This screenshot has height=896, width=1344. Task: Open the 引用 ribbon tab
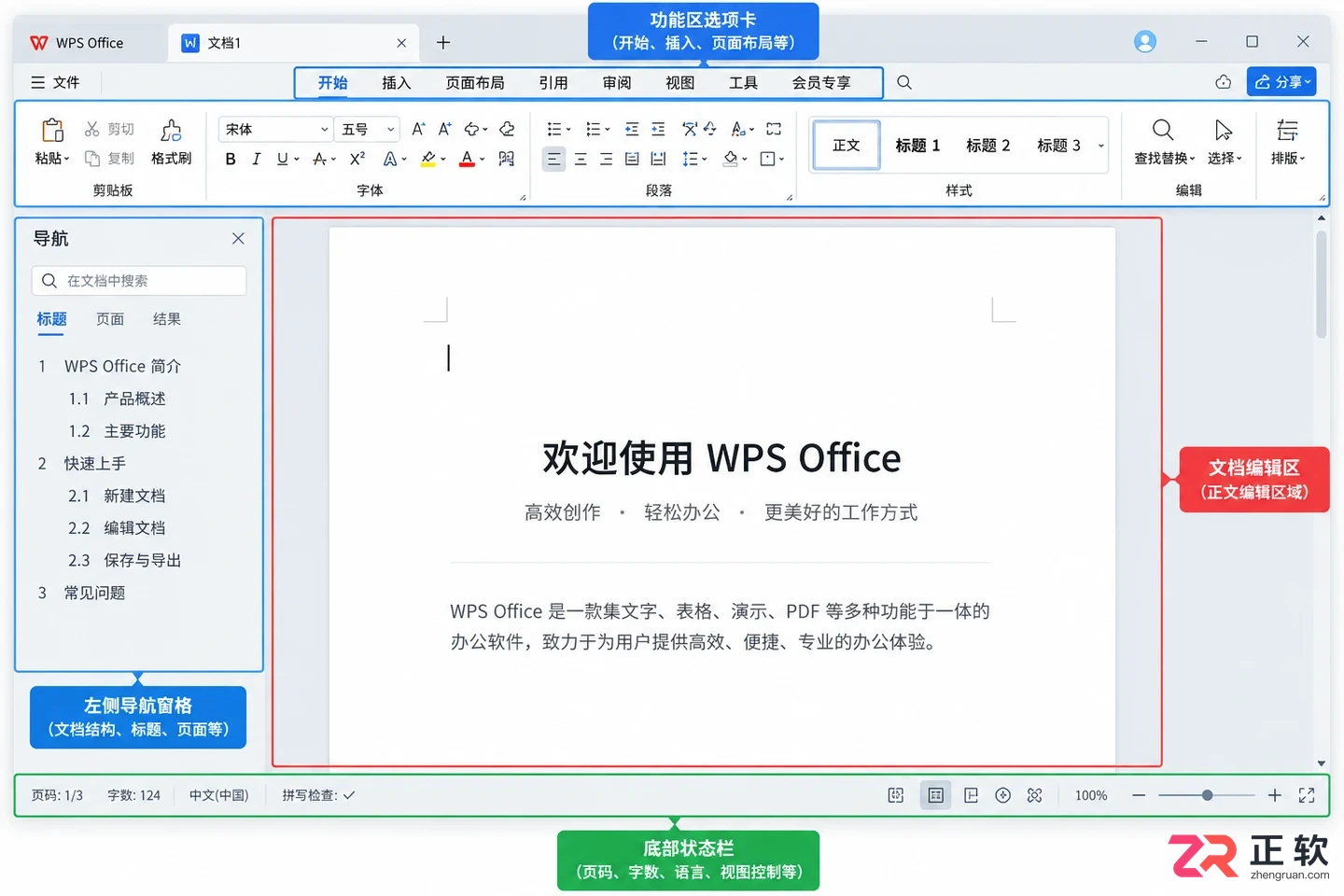[x=553, y=82]
